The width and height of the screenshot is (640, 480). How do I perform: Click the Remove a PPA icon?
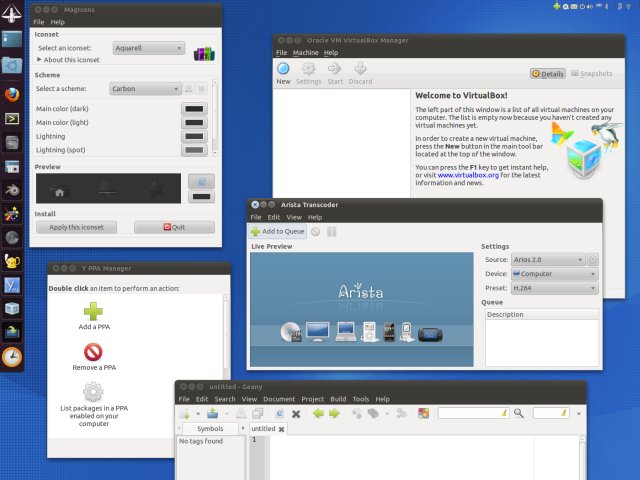pos(93,352)
